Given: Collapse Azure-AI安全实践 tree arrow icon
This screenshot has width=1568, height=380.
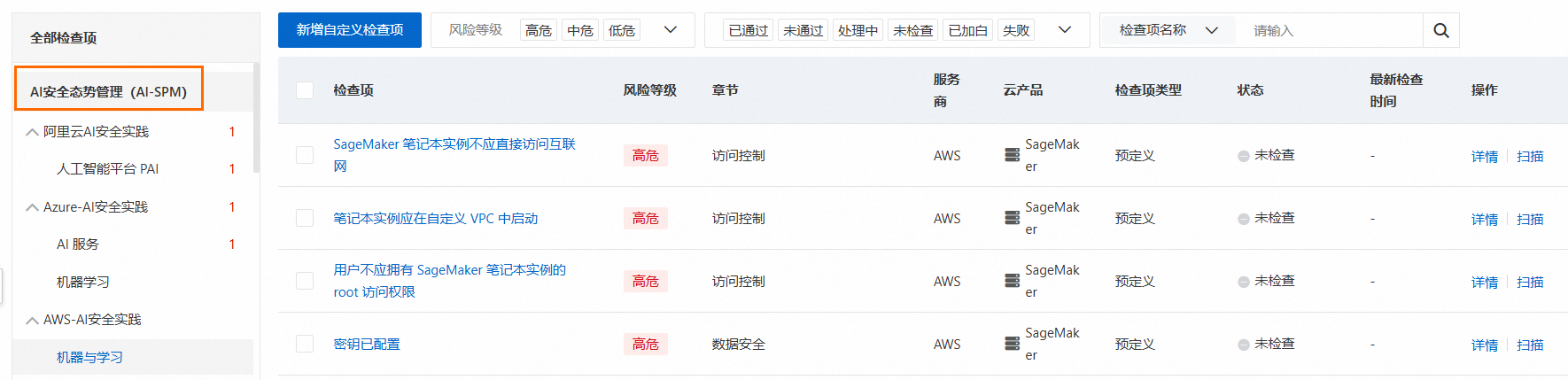Looking at the screenshot, I should click(x=32, y=207).
